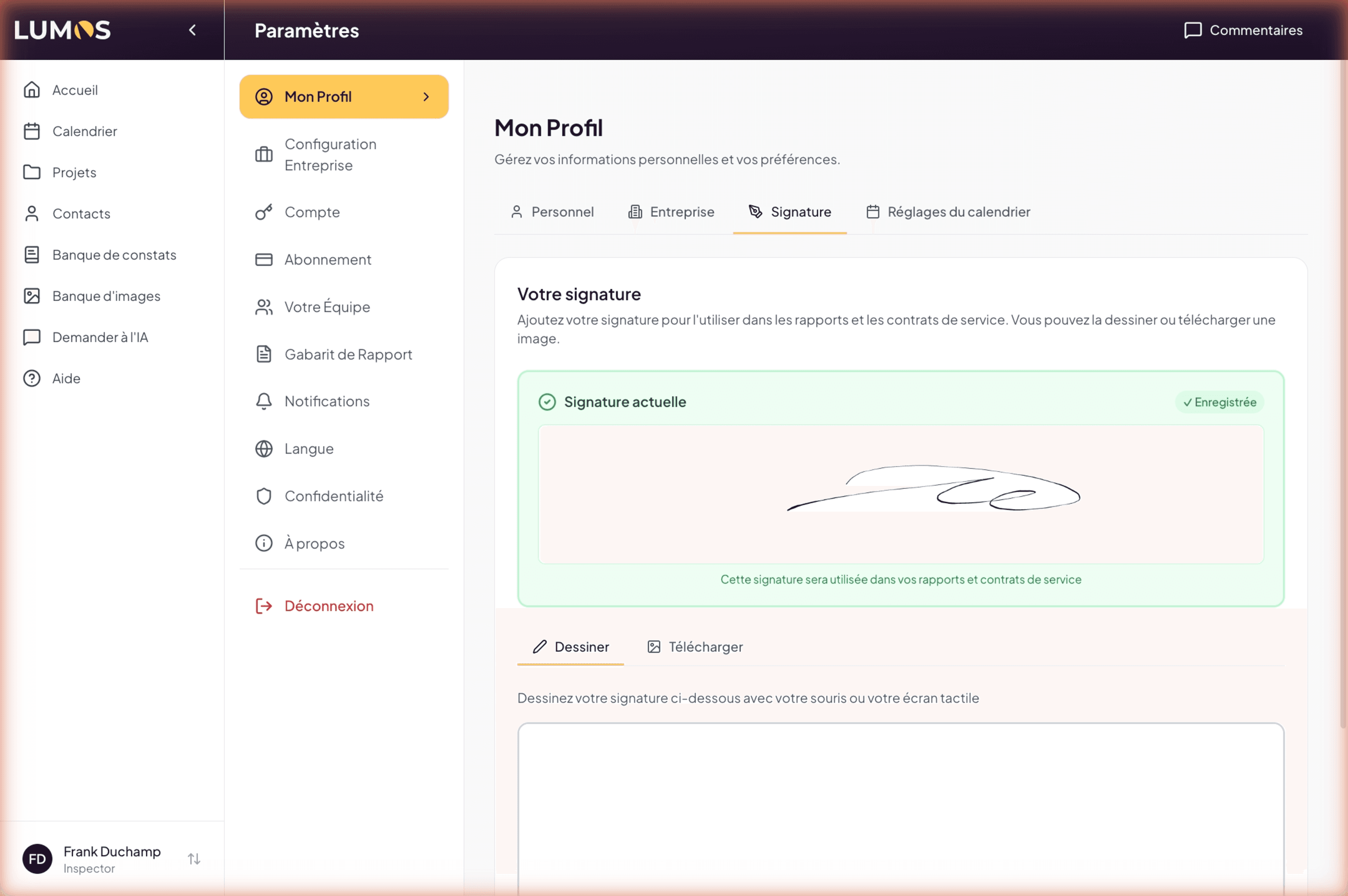Select the Signature tab

coord(790,212)
